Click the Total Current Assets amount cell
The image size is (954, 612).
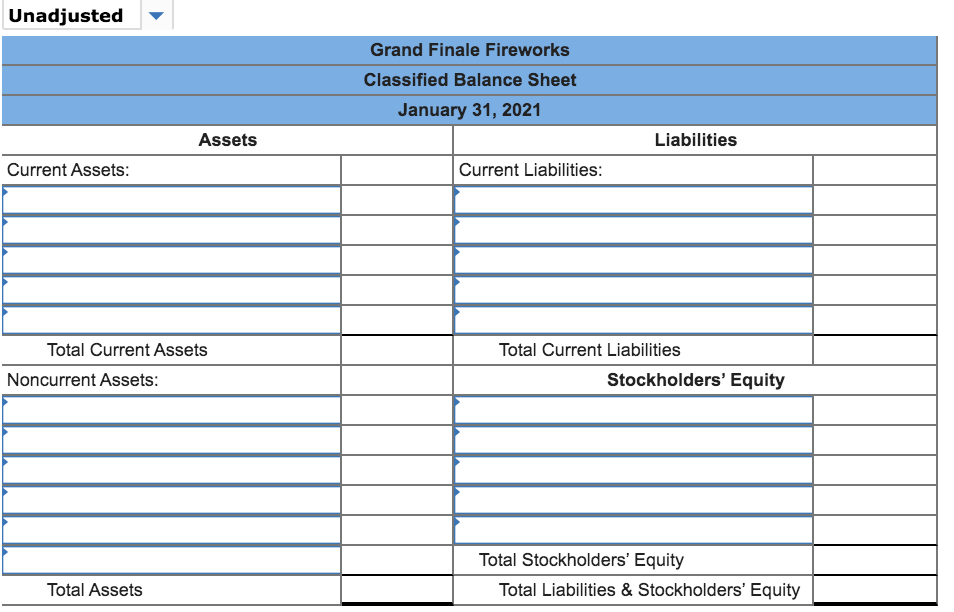pyautogui.click(x=396, y=349)
